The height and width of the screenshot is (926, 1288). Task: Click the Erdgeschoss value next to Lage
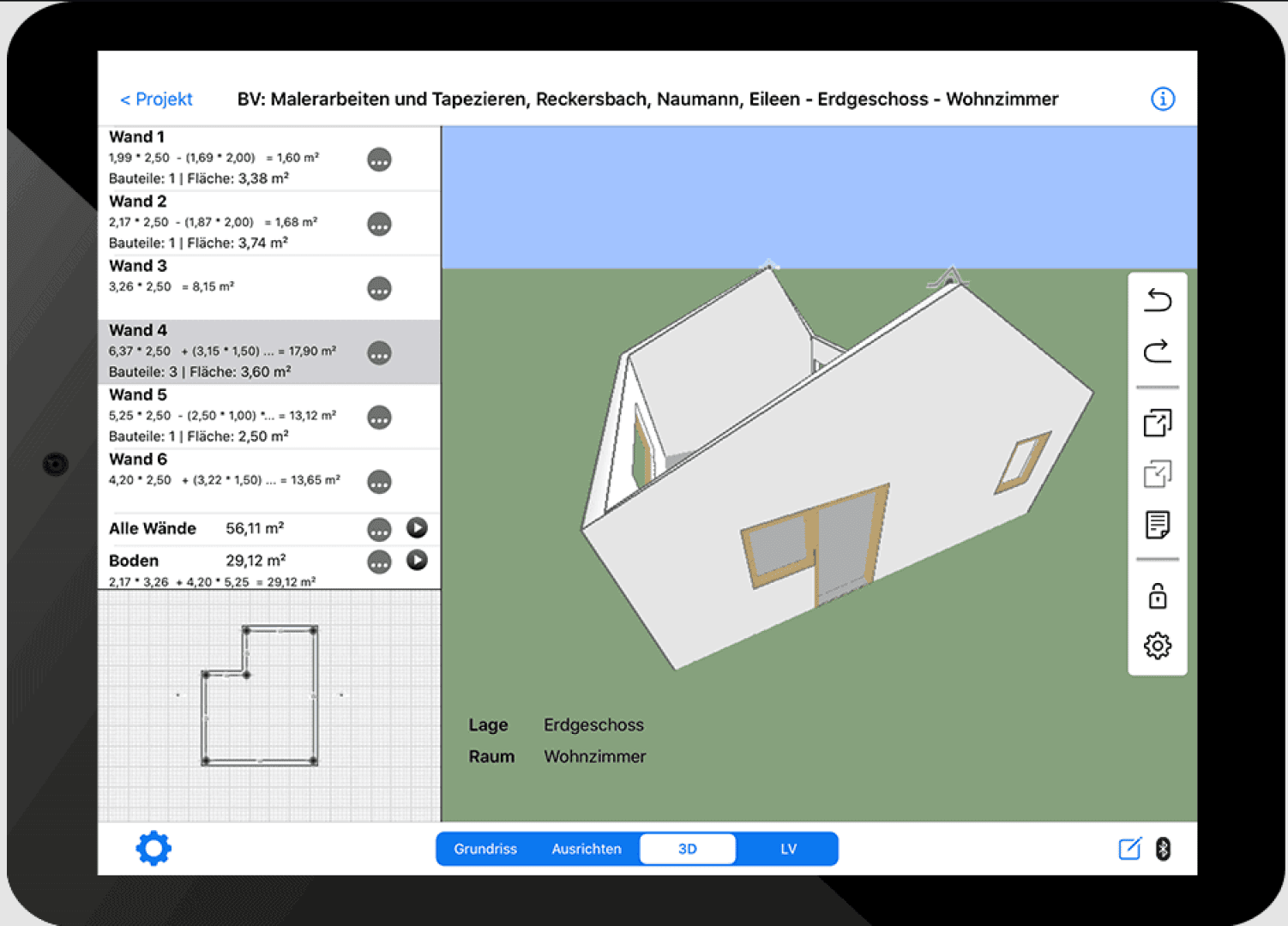point(593,725)
